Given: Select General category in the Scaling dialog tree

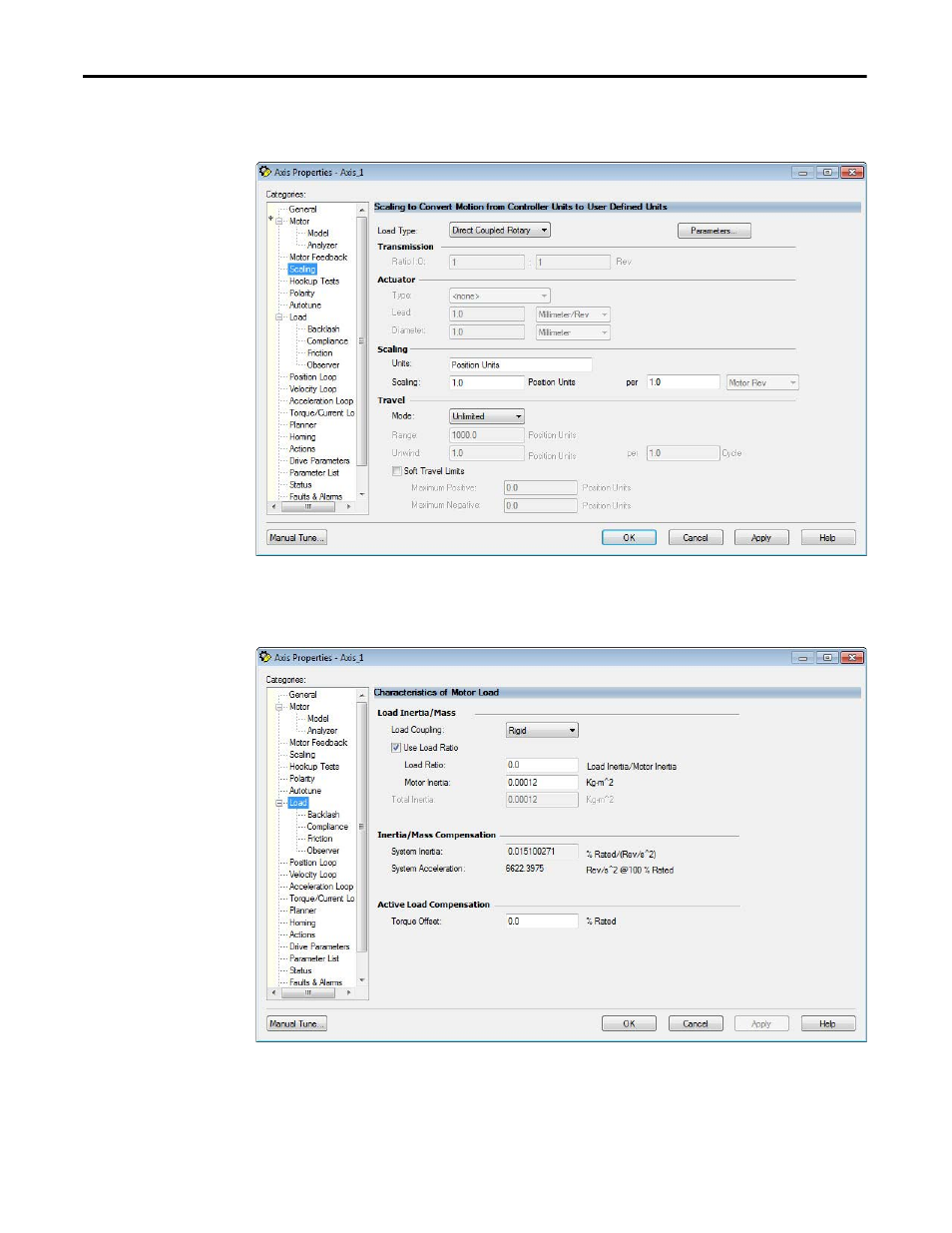Looking at the screenshot, I should coord(302,210).
